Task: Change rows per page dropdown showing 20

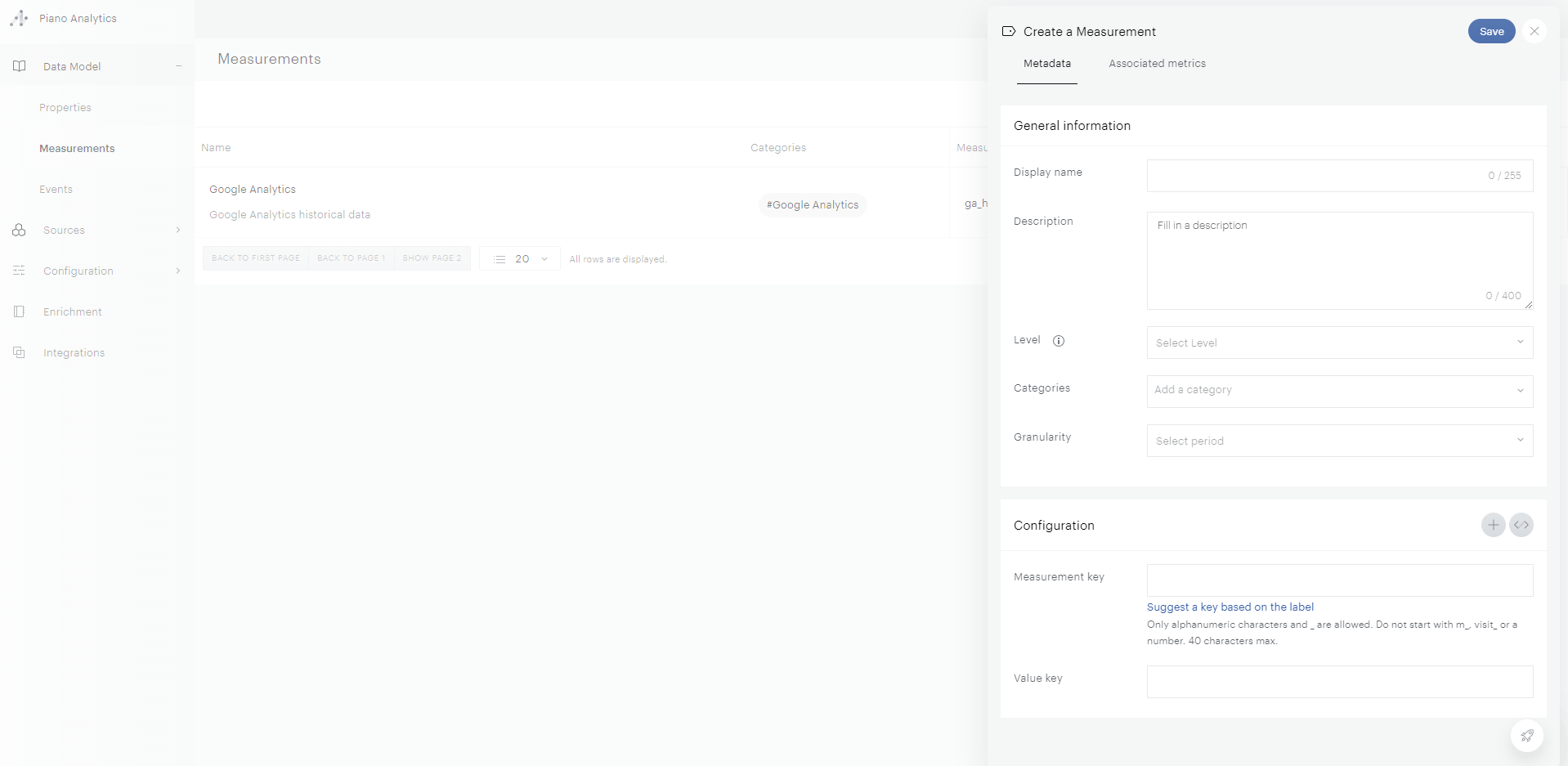Action: [520, 259]
